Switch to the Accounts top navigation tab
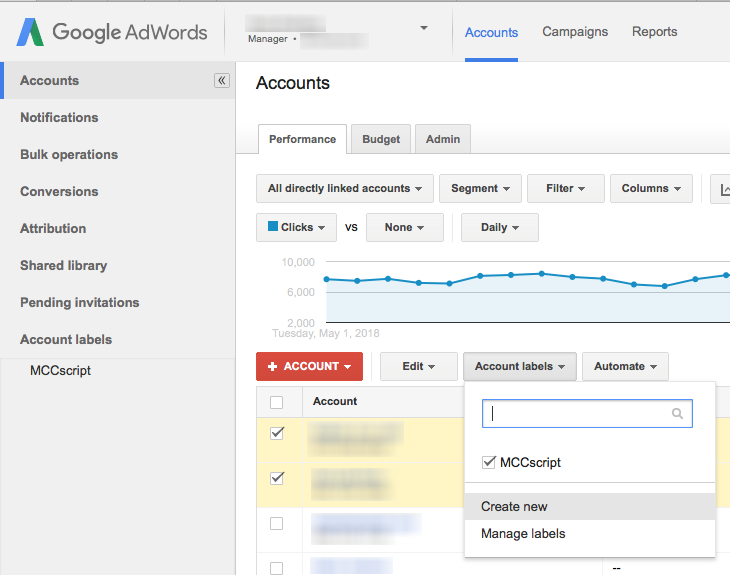 (491, 32)
